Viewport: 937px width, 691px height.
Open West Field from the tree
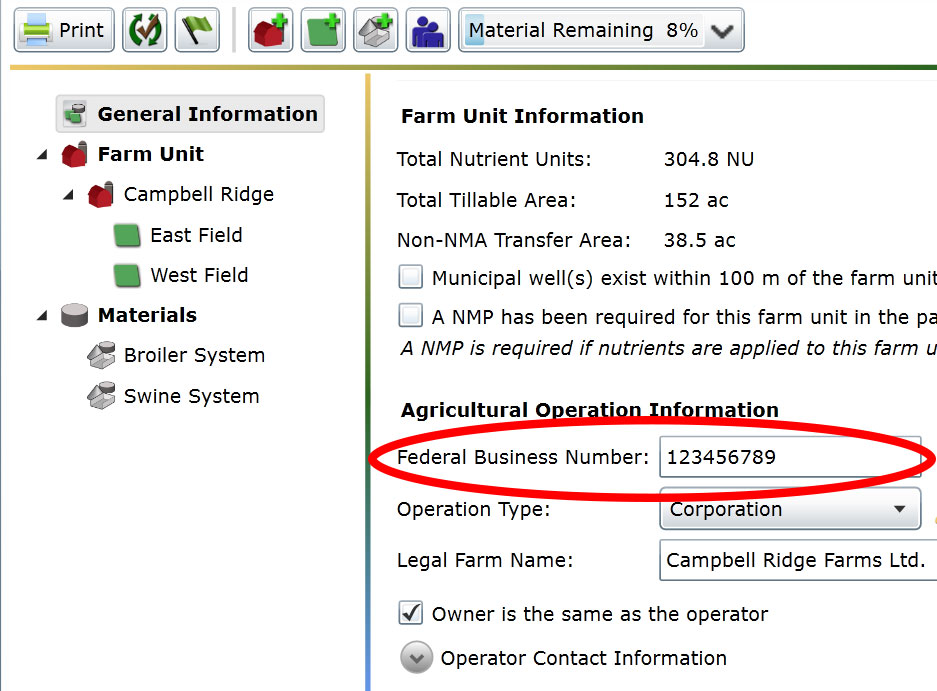(x=199, y=275)
